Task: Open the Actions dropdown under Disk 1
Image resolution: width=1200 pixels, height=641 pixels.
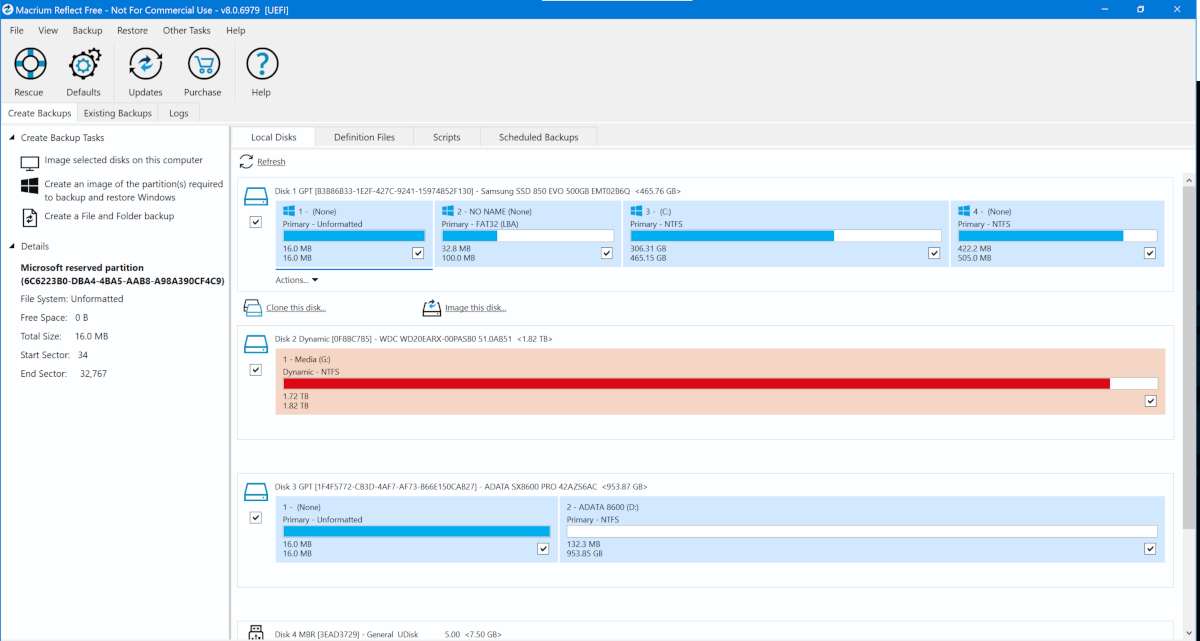Action: [x=297, y=280]
